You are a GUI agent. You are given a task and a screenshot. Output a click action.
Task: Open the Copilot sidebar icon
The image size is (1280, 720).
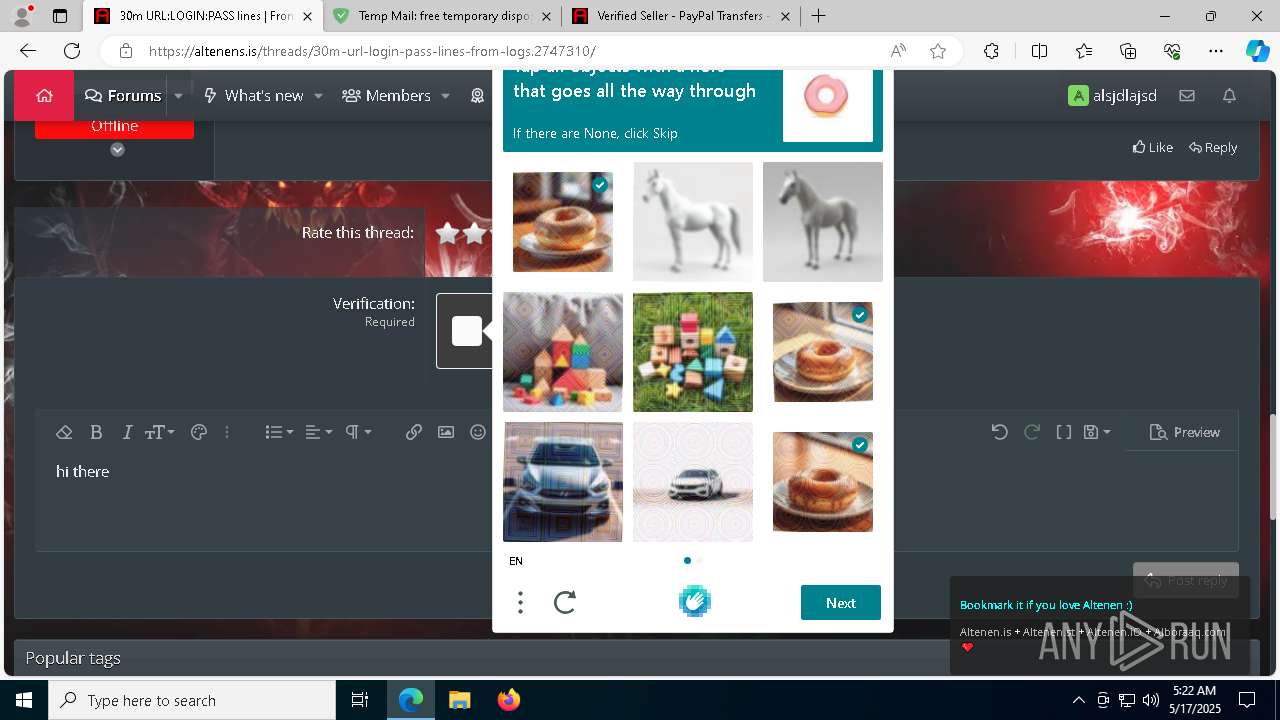coord(1257,51)
